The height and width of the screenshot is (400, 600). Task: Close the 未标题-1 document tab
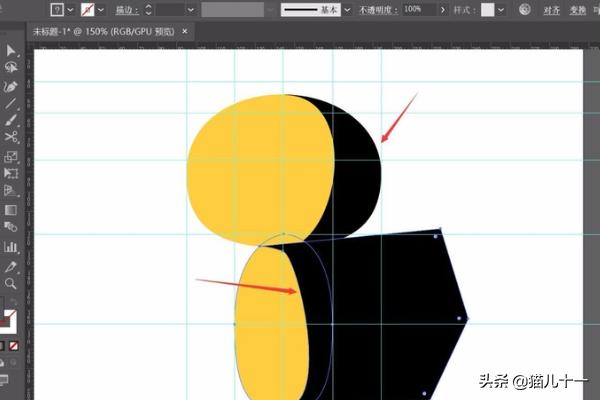click(185, 31)
